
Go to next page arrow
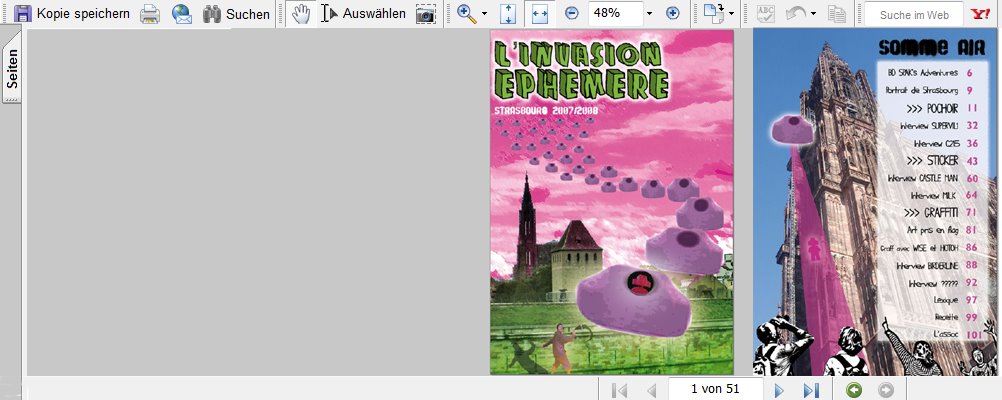[x=779, y=389]
